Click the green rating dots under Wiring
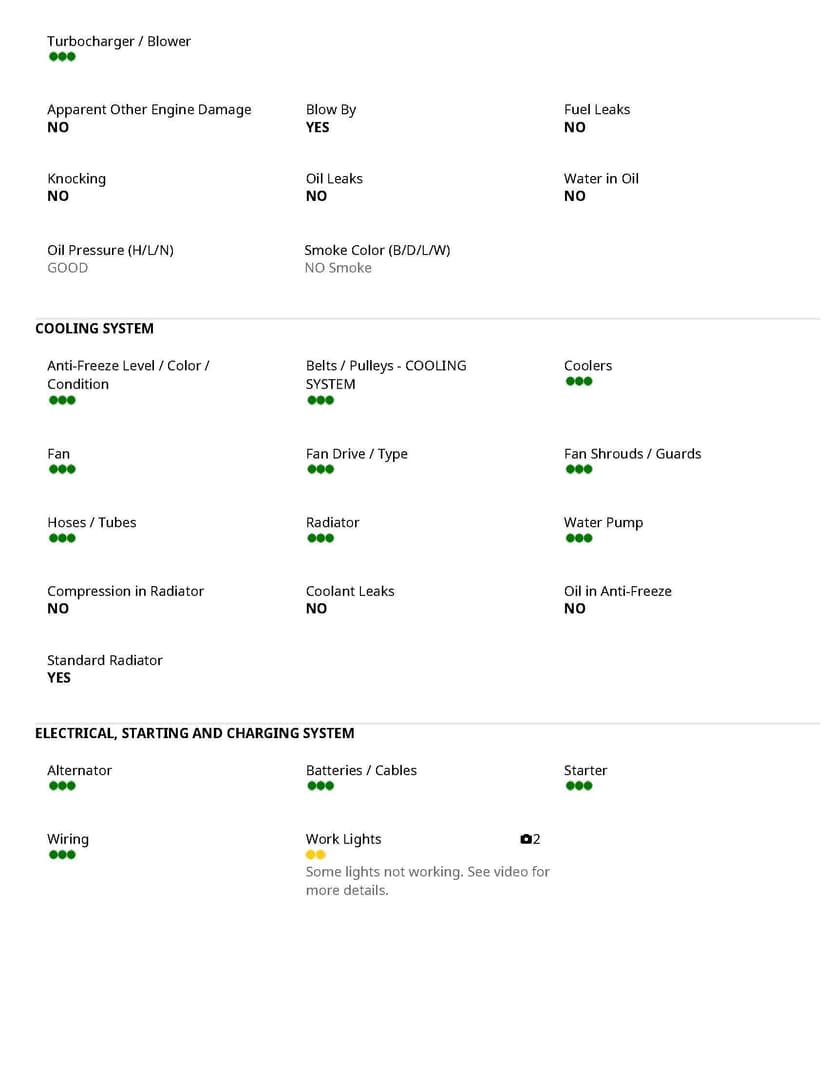The width and height of the screenshot is (828, 1072). 62,855
